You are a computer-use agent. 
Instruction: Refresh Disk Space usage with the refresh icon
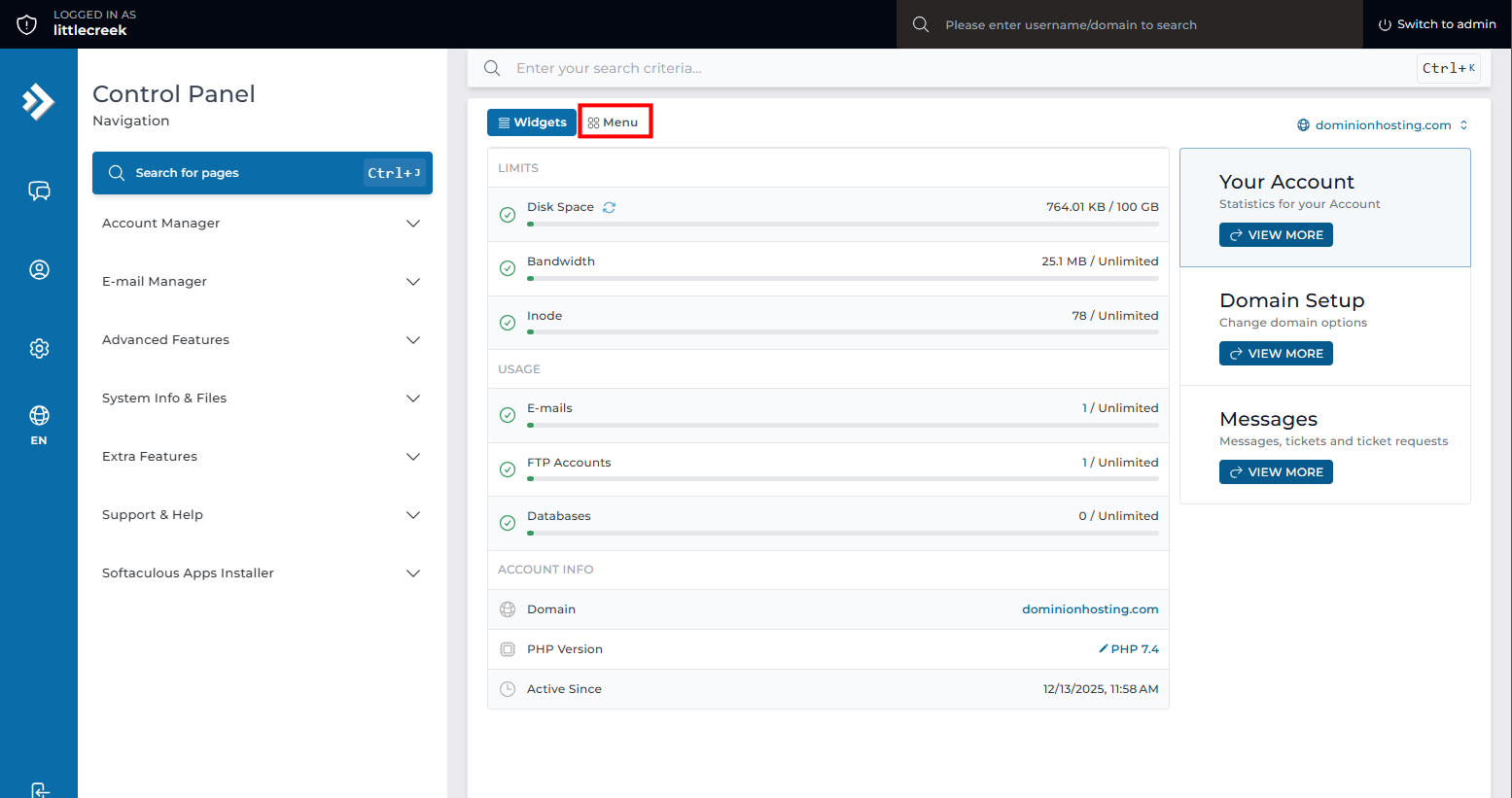pyautogui.click(x=609, y=207)
